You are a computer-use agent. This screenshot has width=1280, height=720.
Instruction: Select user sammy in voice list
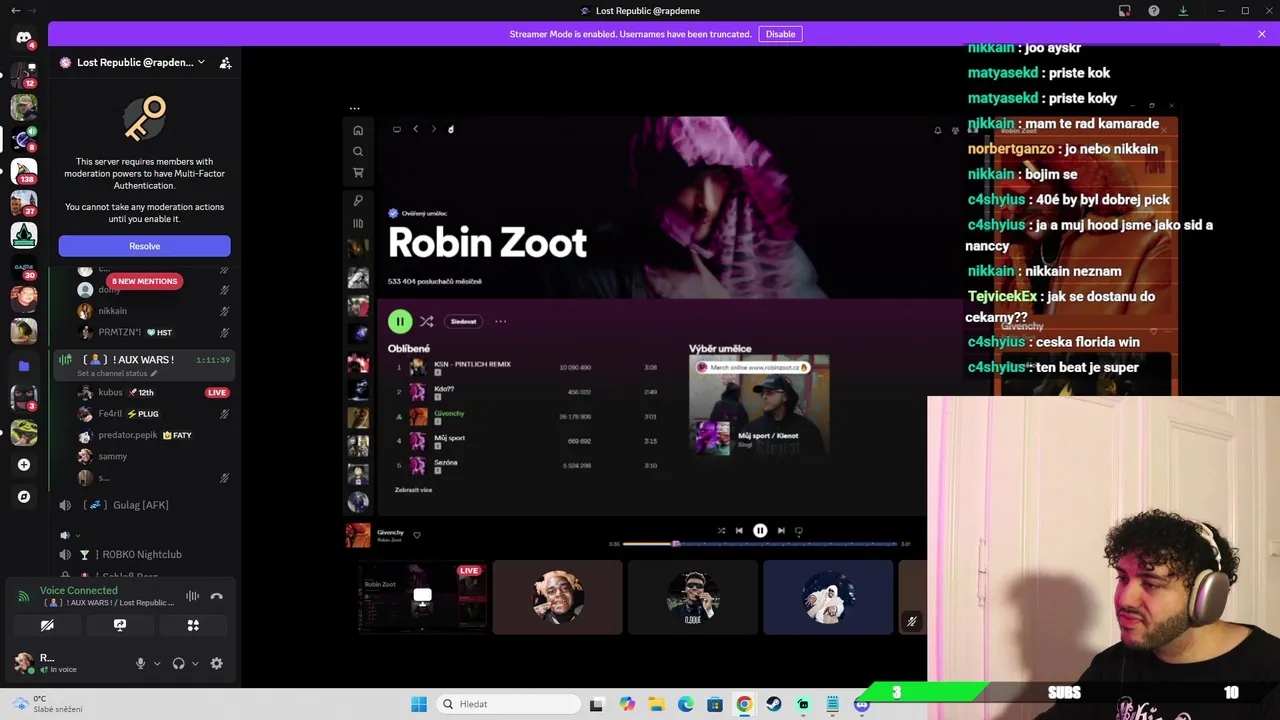point(154,456)
